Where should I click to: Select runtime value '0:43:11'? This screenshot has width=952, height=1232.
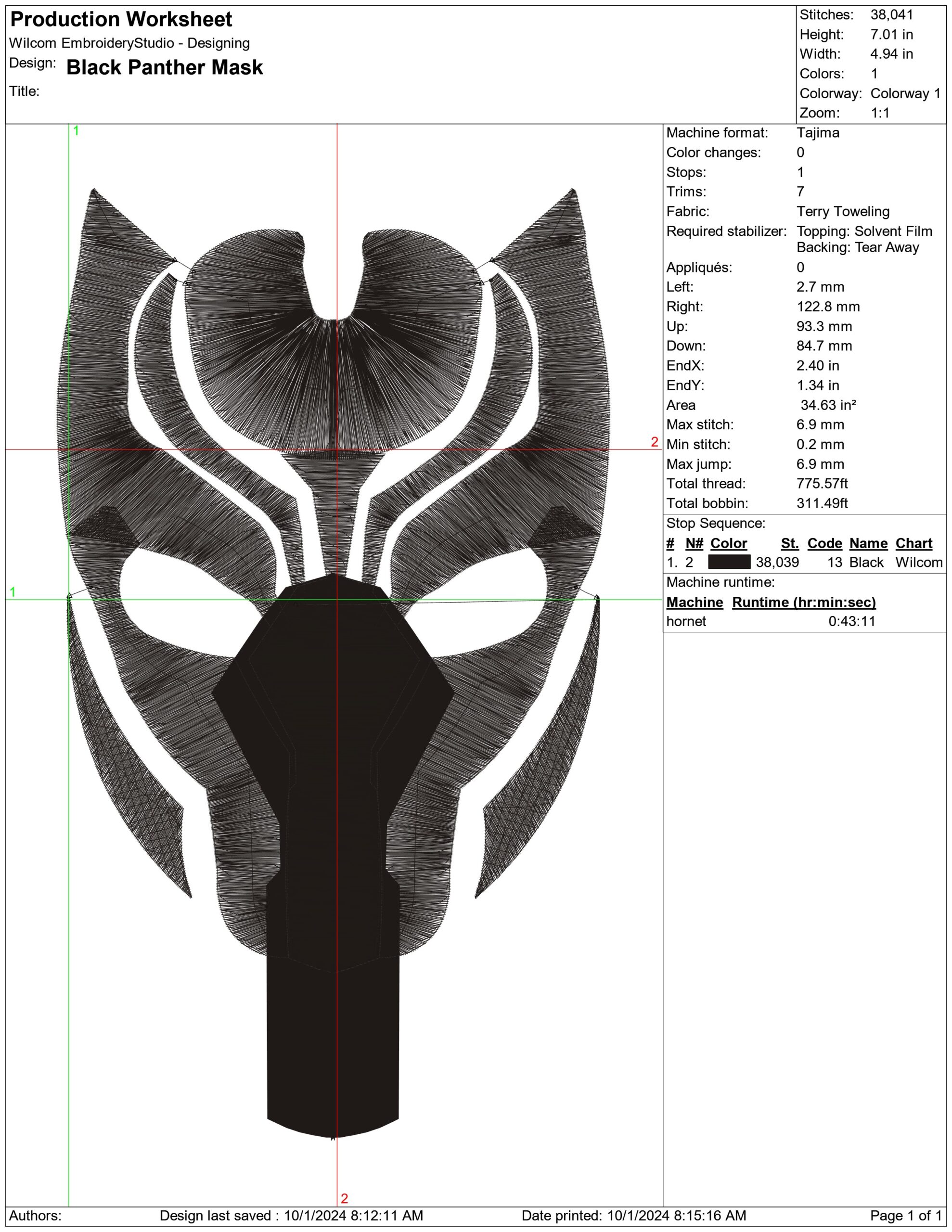click(x=852, y=622)
